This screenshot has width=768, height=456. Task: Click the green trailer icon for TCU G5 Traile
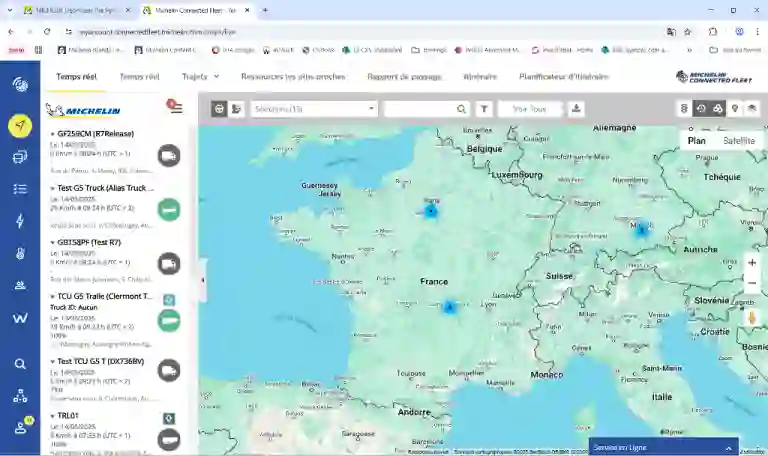click(169, 321)
